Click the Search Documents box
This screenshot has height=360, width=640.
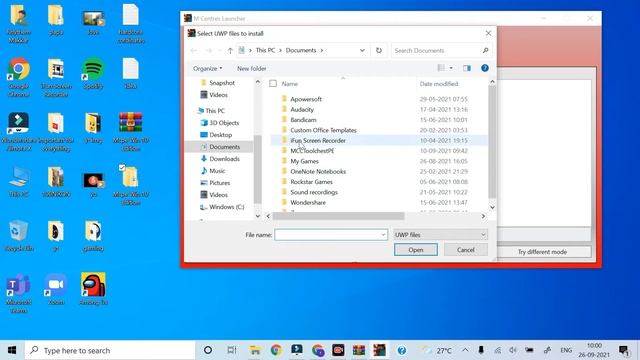click(441, 50)
